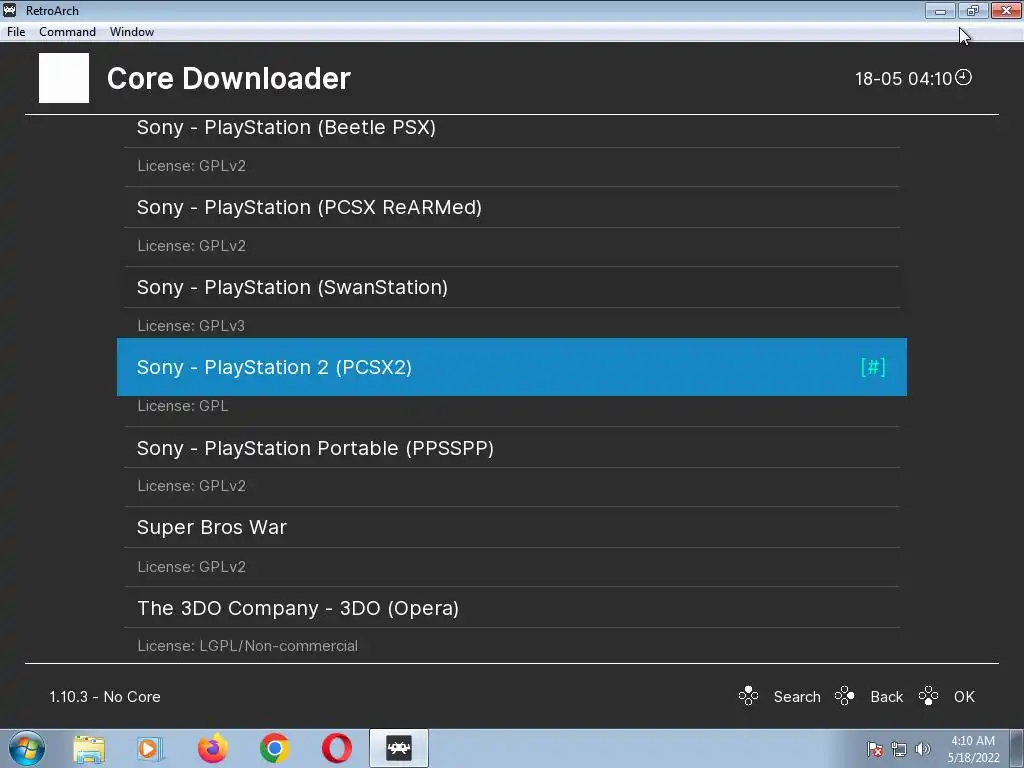Click the License: GPLv2 sublabel under PCSX ReARMed
Viewport: 1024px width, 768px height.
tap(191, 246)
